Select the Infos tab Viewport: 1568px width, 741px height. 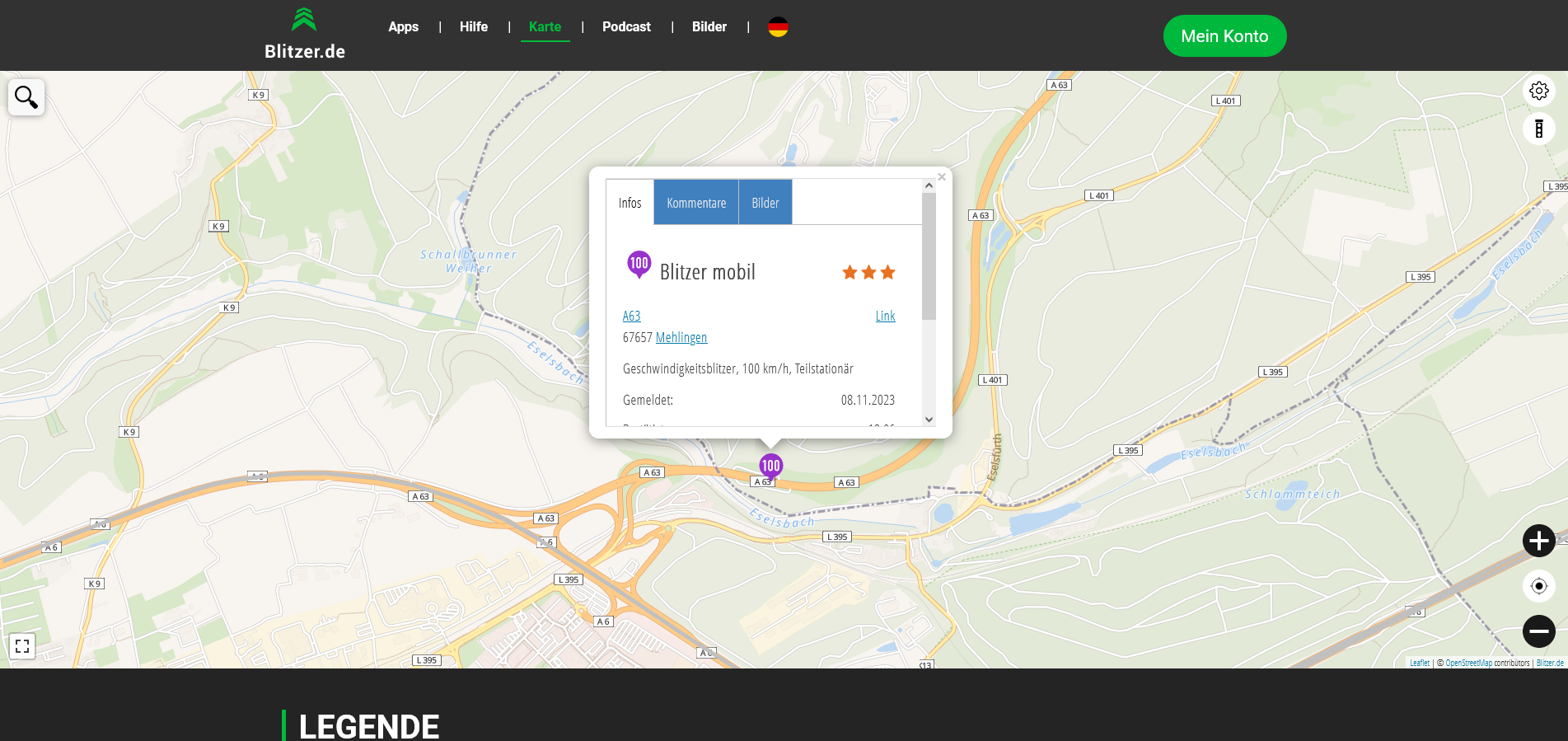coord(630,203)
